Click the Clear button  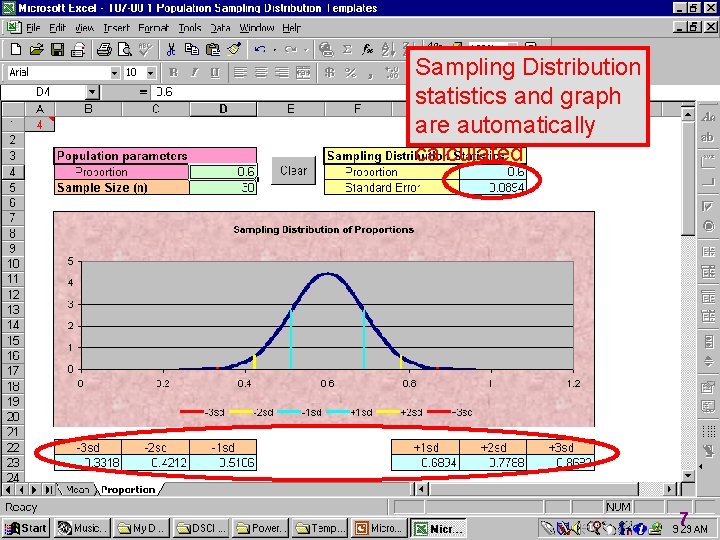(x=293, y=170)
